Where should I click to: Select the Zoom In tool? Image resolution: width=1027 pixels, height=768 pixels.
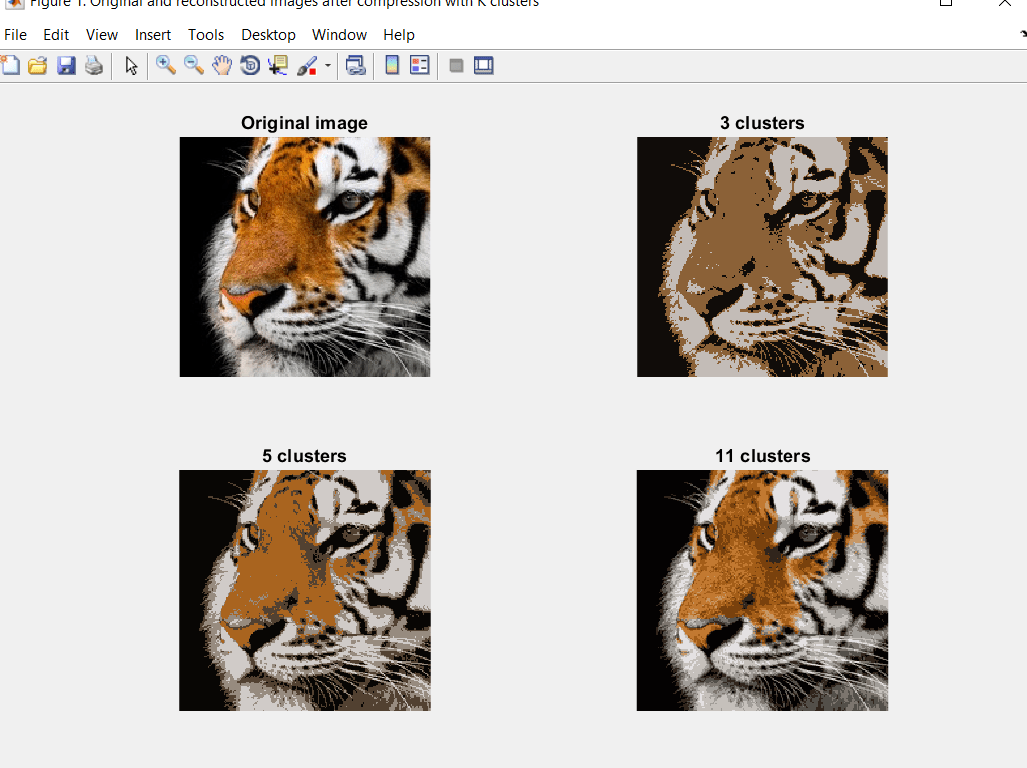point(166,66)
